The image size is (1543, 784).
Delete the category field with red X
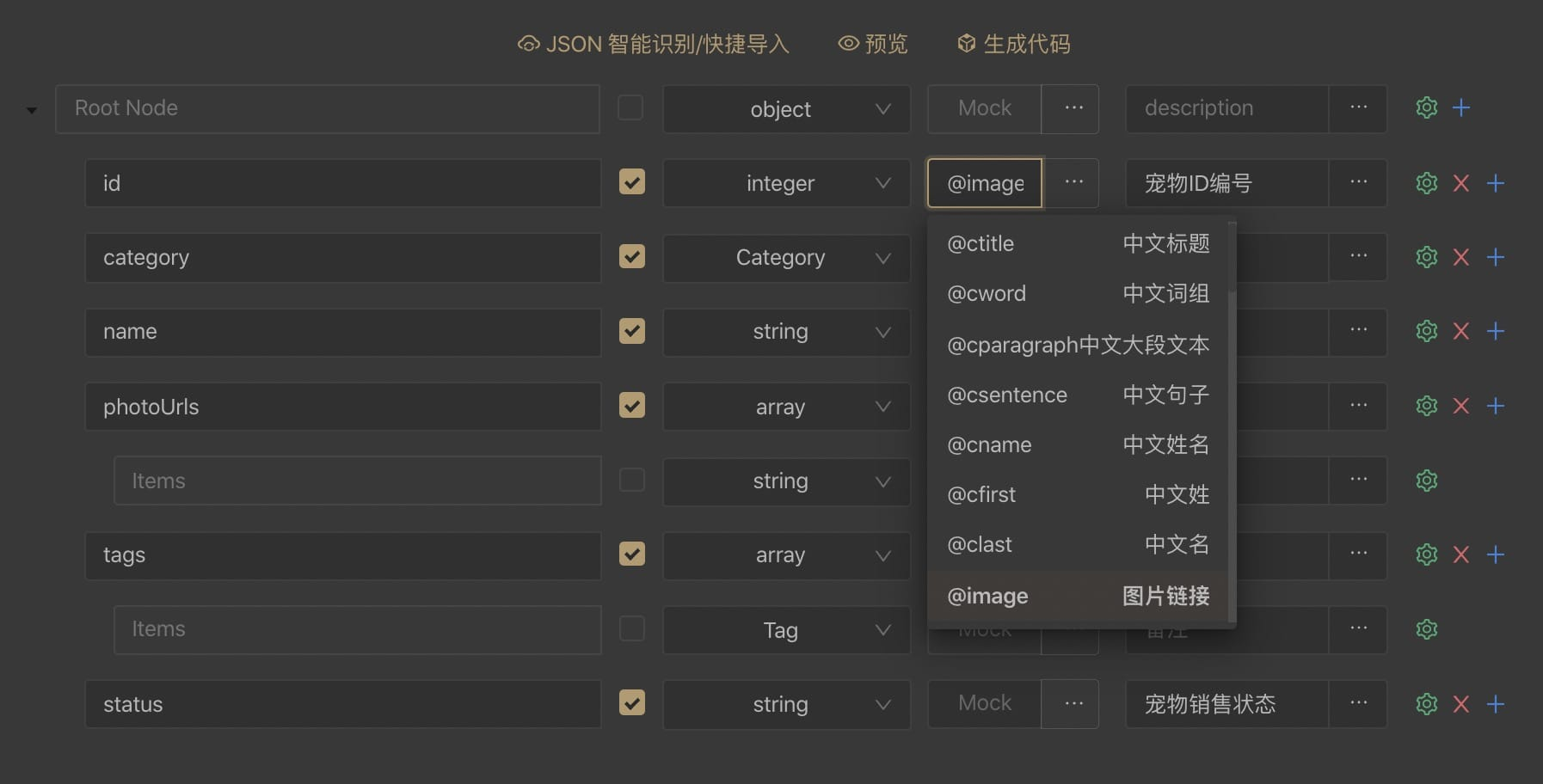point(1460,257)
